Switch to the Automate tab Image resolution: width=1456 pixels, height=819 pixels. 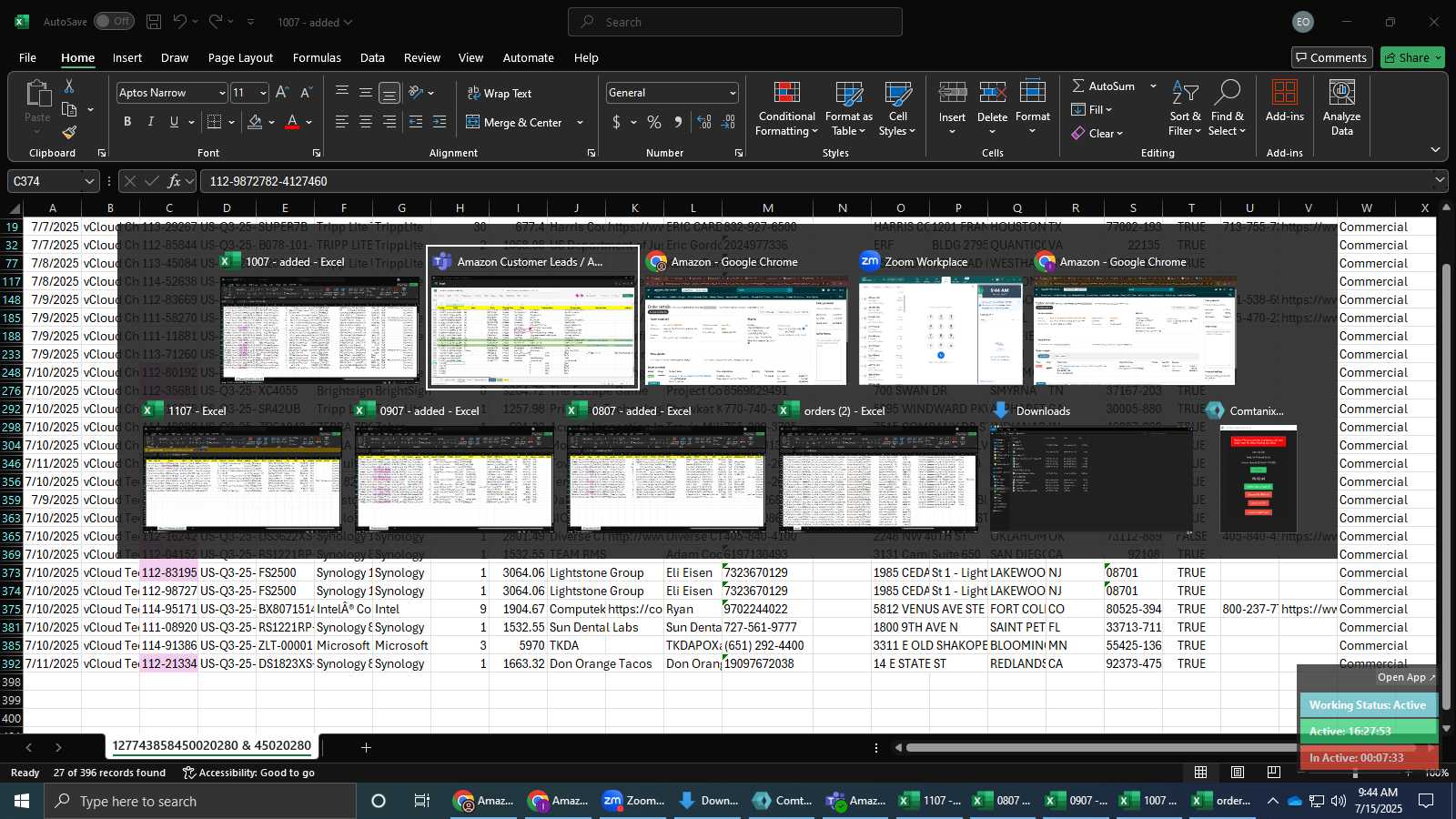[529, 57]
